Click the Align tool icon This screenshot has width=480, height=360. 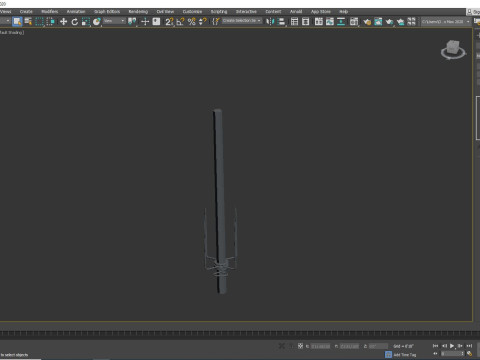[281, 22]
